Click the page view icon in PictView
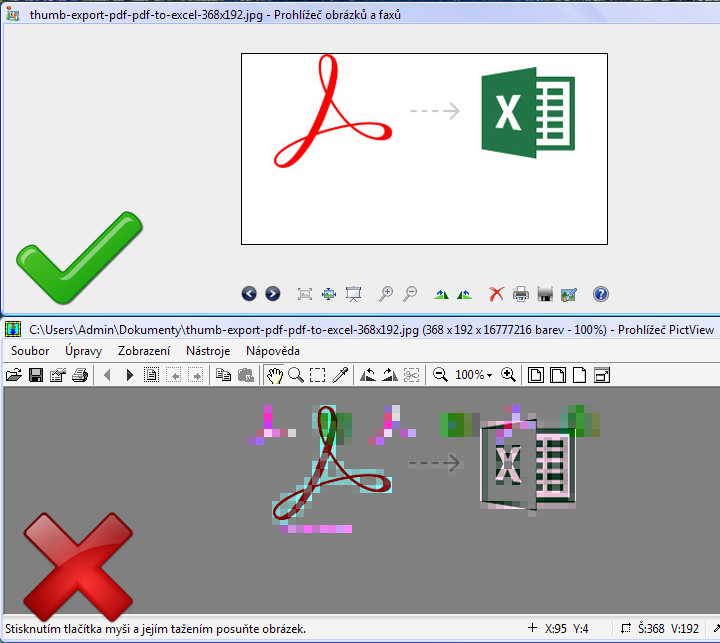The image size is (720, 643). pos(151,375)
